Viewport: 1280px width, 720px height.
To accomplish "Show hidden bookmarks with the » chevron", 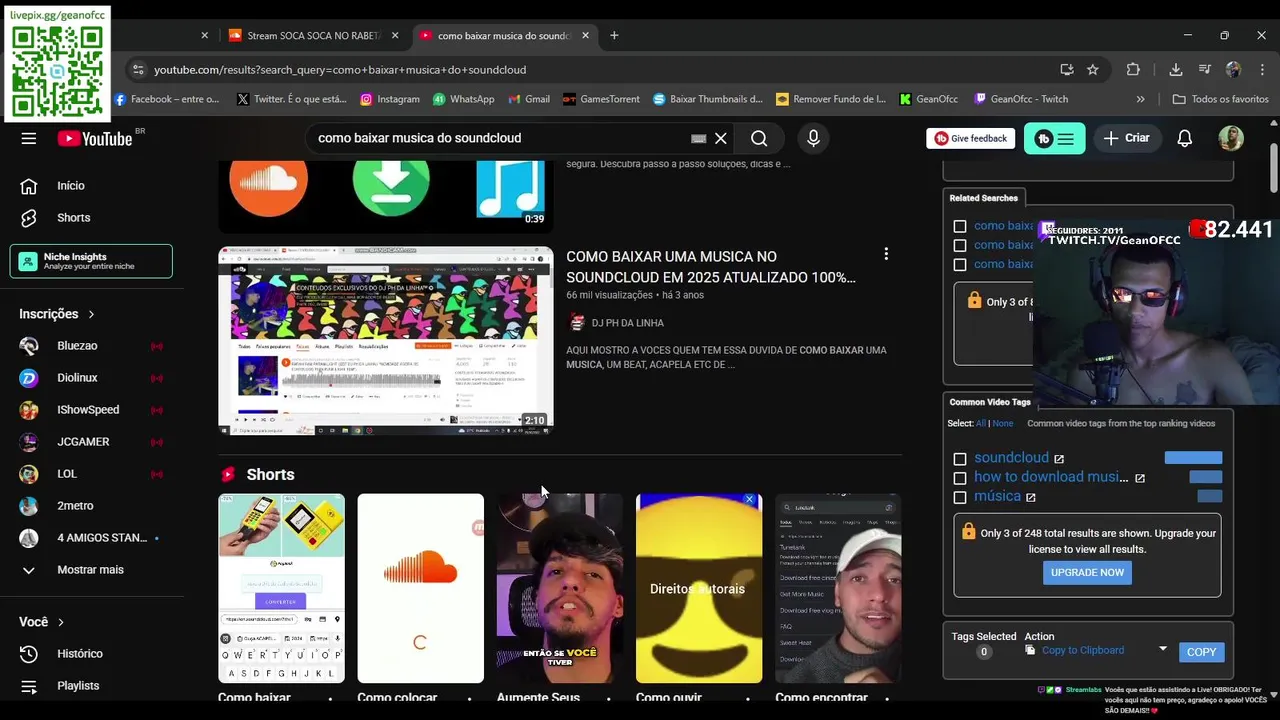I will click(1140, 99).
